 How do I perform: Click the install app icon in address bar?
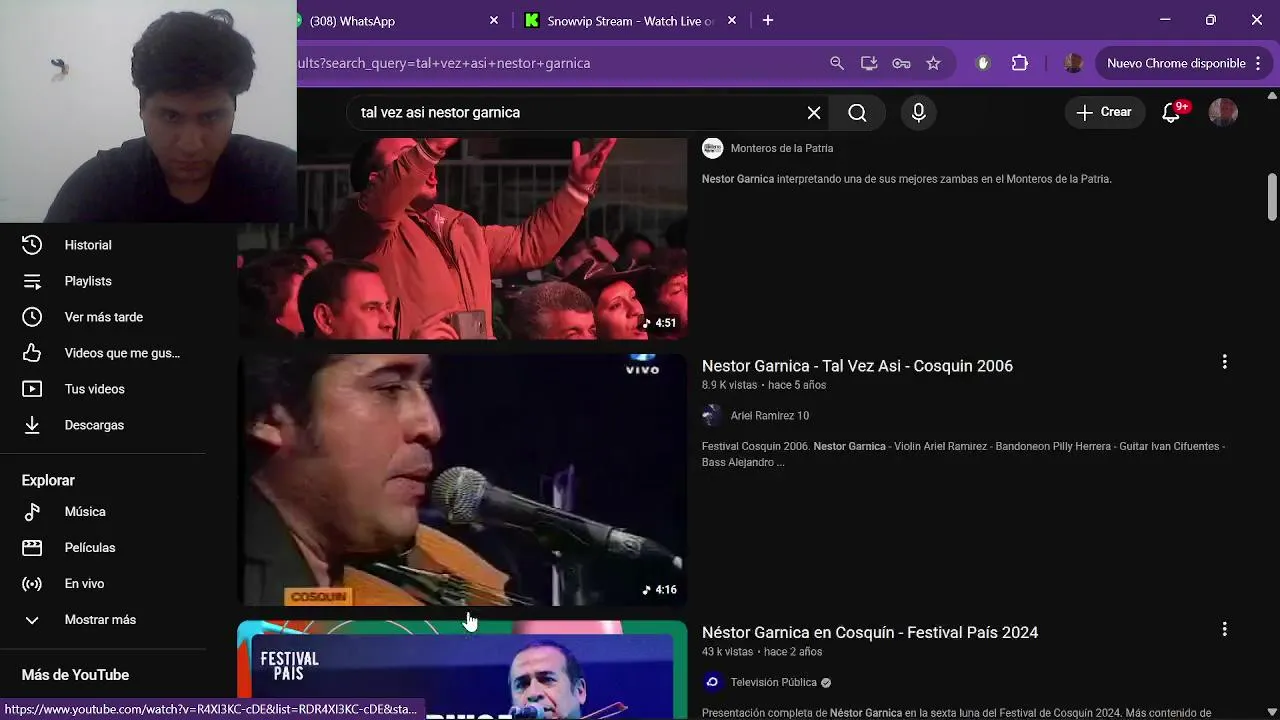pos(869,63)
